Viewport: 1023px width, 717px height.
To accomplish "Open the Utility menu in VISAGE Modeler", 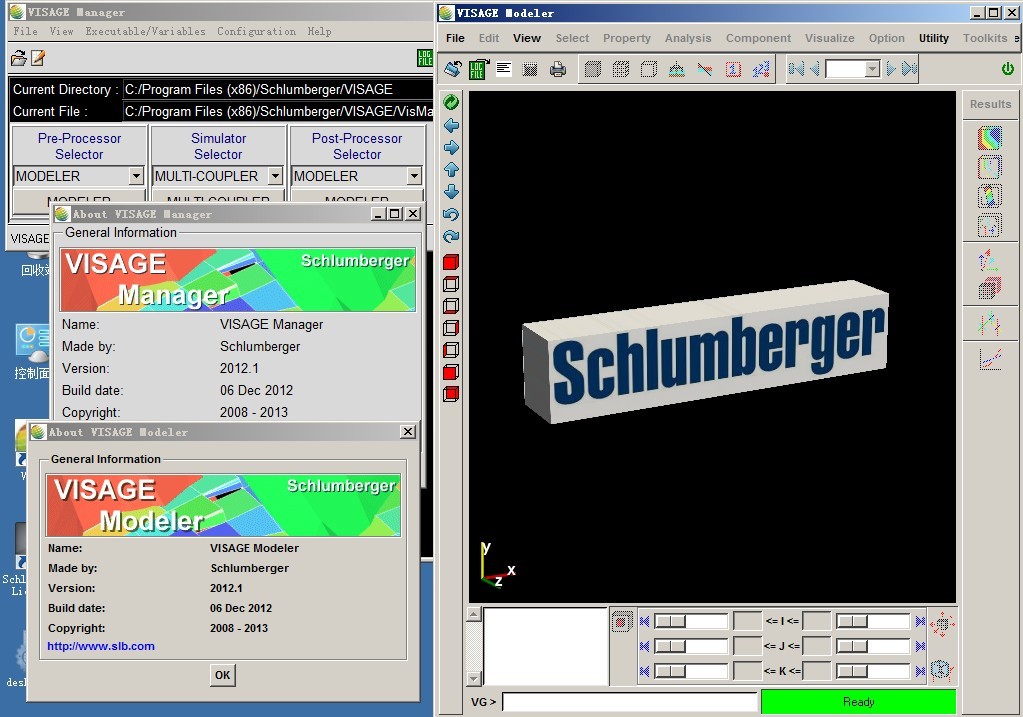I will click(934, 38).
